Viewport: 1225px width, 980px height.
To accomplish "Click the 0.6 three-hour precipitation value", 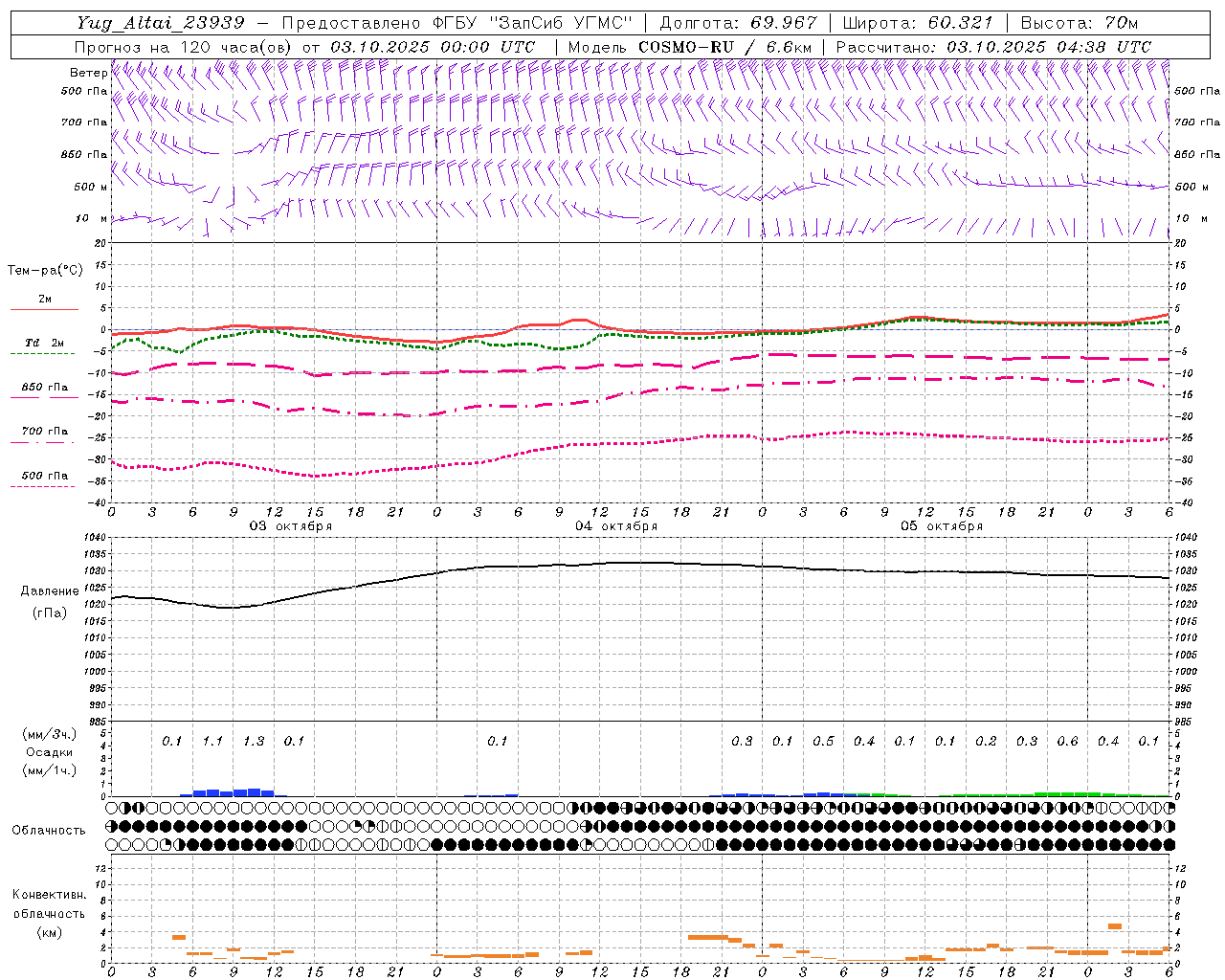I will (x=1067, y=742).
